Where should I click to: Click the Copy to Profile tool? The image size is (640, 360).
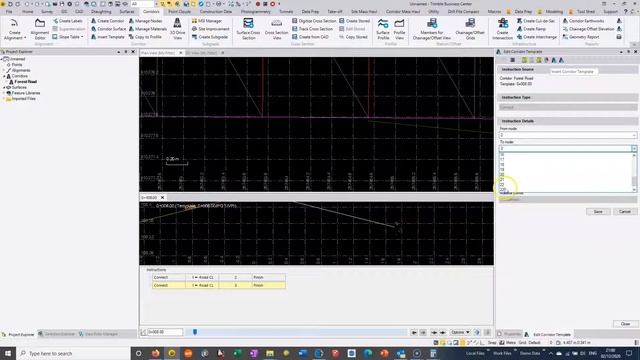coord(145,37)
